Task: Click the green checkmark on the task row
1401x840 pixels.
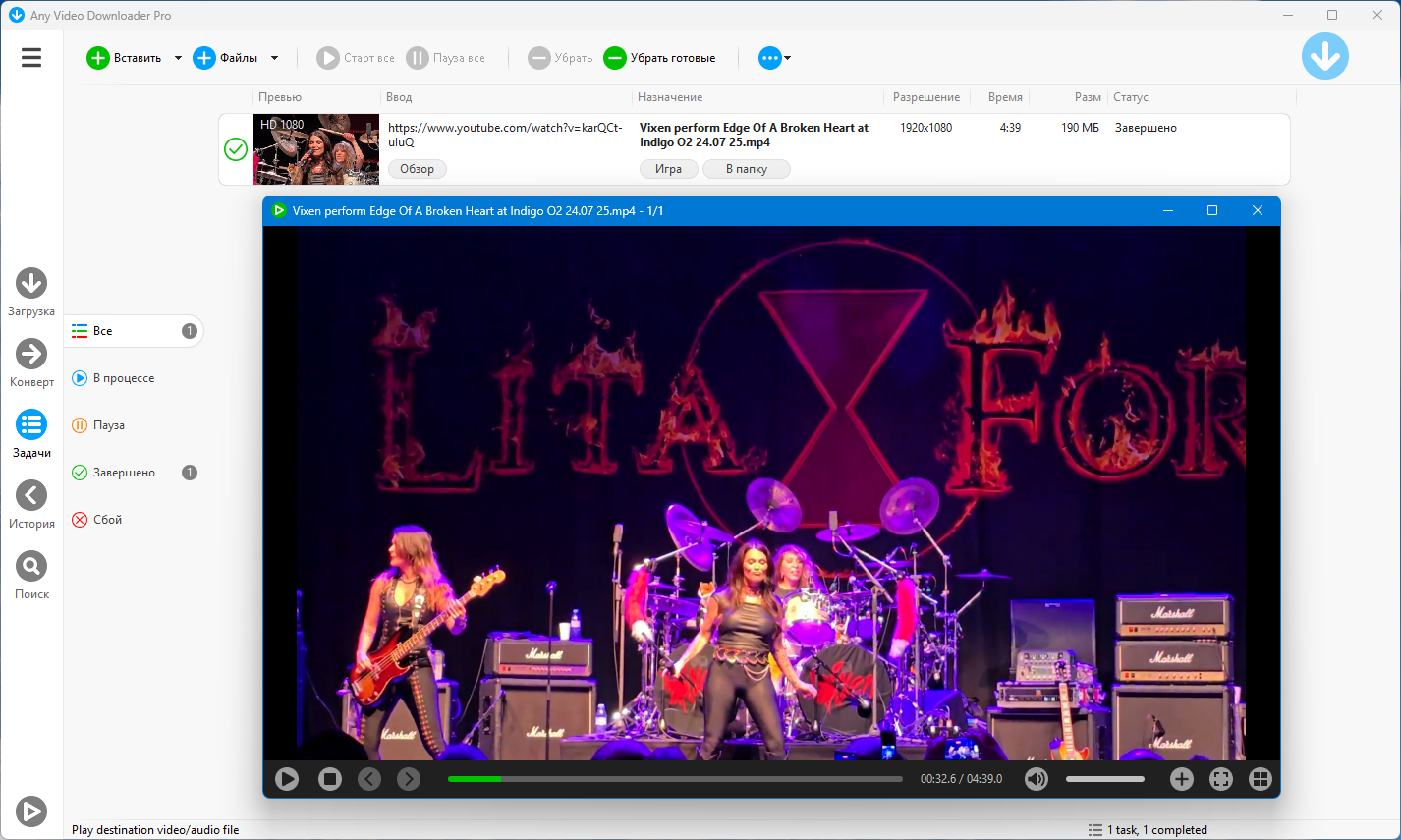Action: point(236,149)
